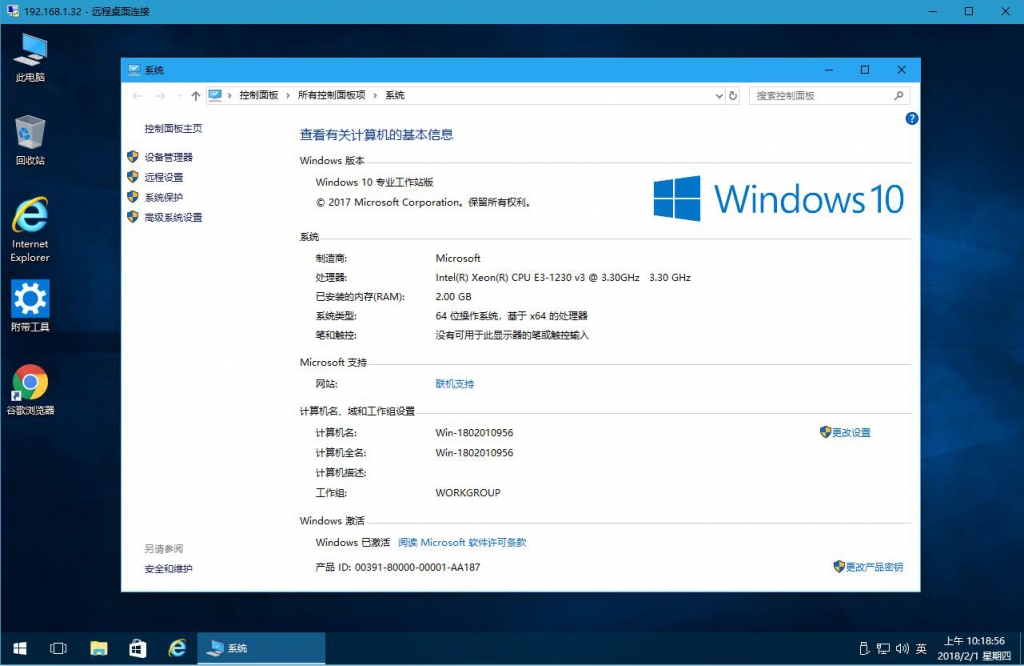
Task: Click the 所有控制面板项 breadcrumb
Action: click(x=332, y=95)
